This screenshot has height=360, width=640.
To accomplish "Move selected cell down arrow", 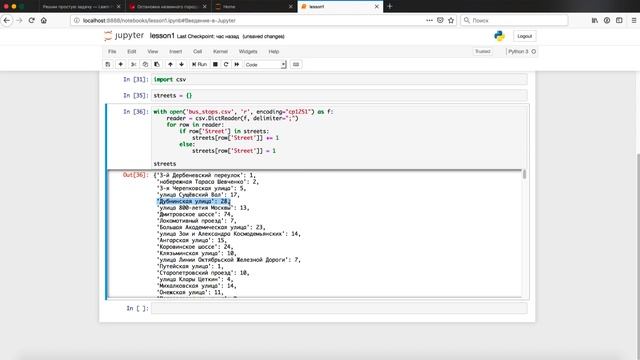I will tap(182, 64).
